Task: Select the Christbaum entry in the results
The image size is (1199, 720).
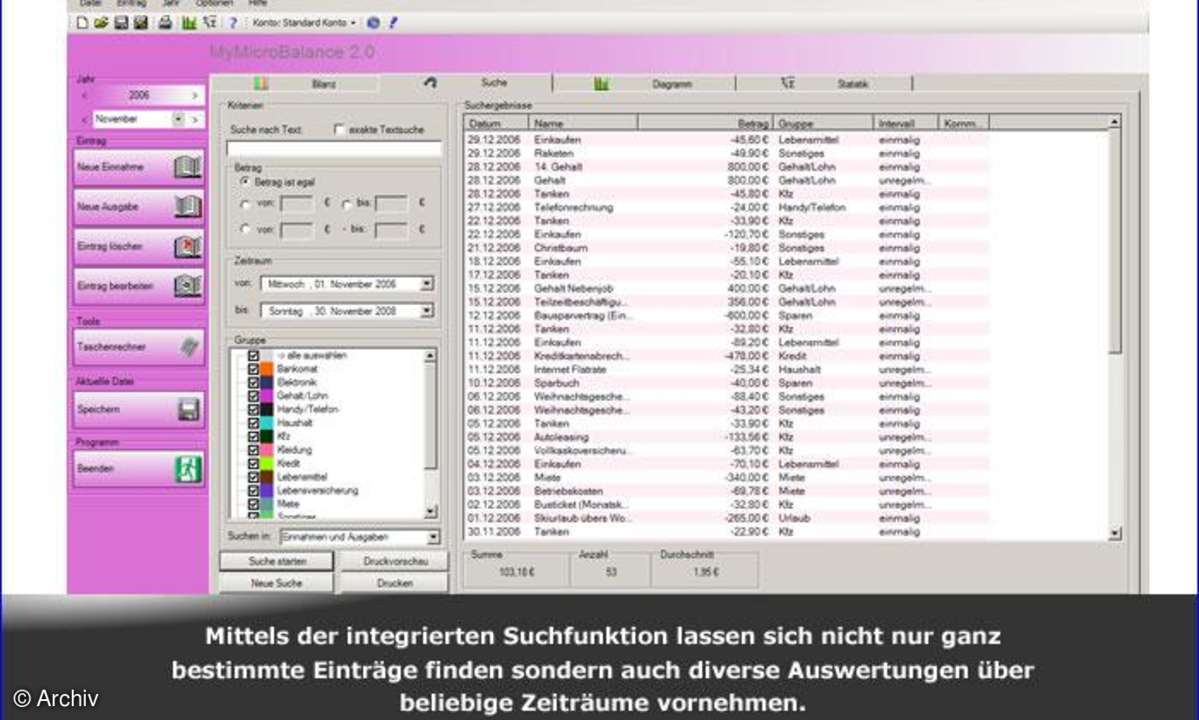Action: [726, 248]
